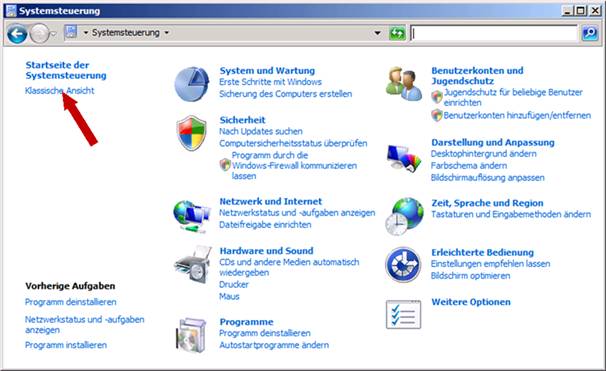Screen dimensions: 606x371
Task: Click Dateifreigabe einrichten
Action: coord(265,225)
